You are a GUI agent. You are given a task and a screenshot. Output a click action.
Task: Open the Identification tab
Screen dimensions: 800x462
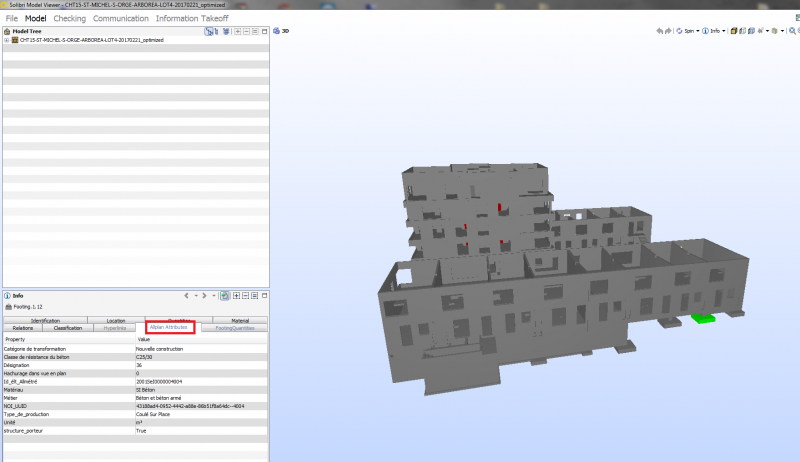pyautogui.click(x=45, y=320)
